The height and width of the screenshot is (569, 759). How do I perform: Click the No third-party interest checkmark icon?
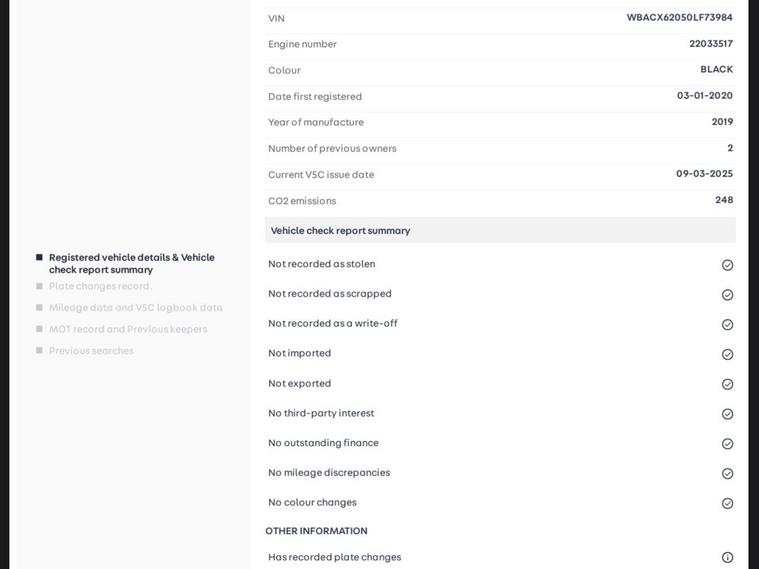(x=727, y=414)
